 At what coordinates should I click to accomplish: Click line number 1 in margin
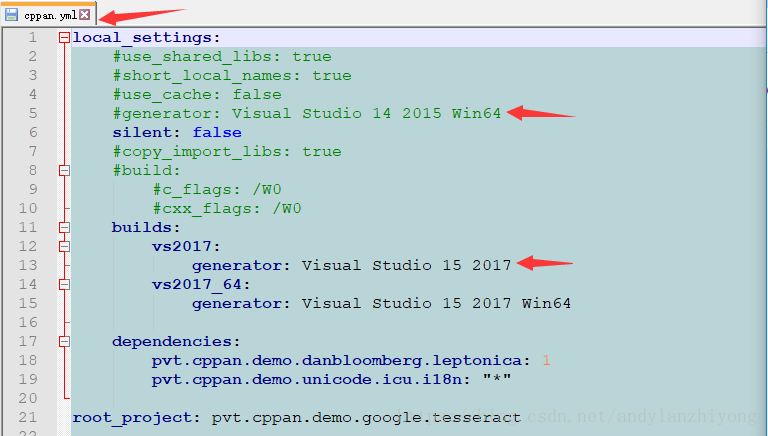tap(33, 38)
